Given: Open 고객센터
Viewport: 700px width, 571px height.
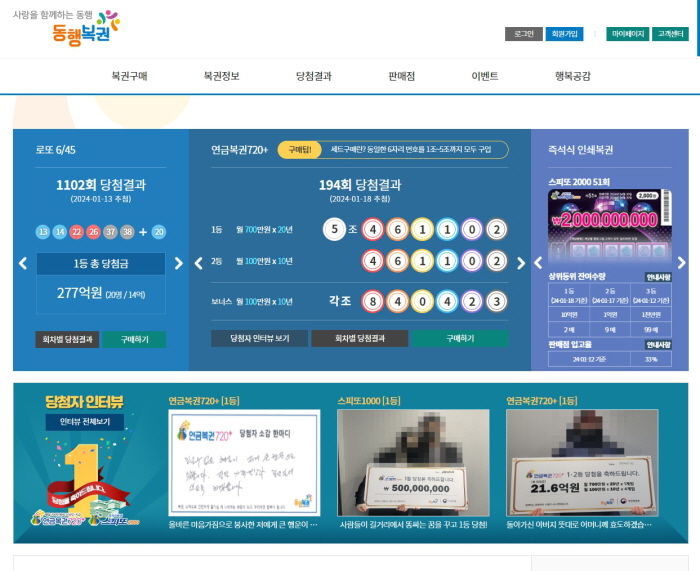Looking at the screenshot, I should 671,34.
